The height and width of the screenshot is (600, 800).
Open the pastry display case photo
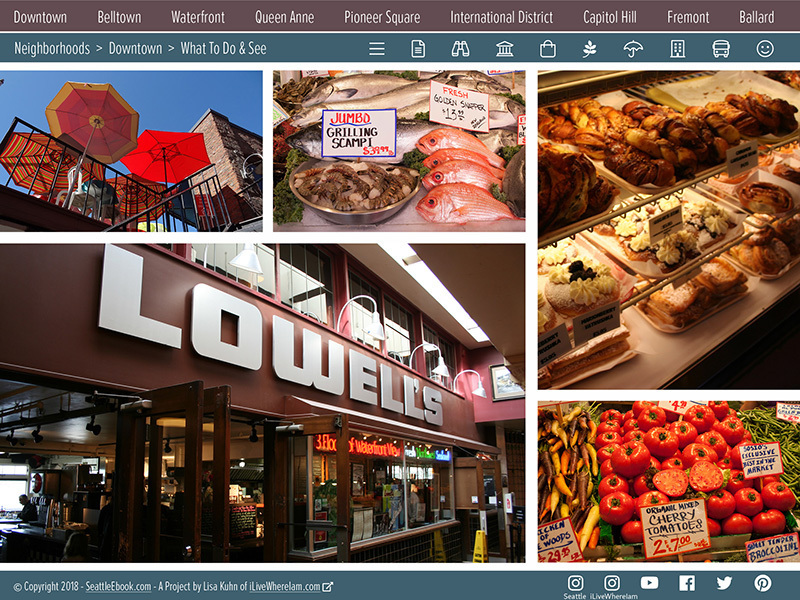(x=669, y=230)
